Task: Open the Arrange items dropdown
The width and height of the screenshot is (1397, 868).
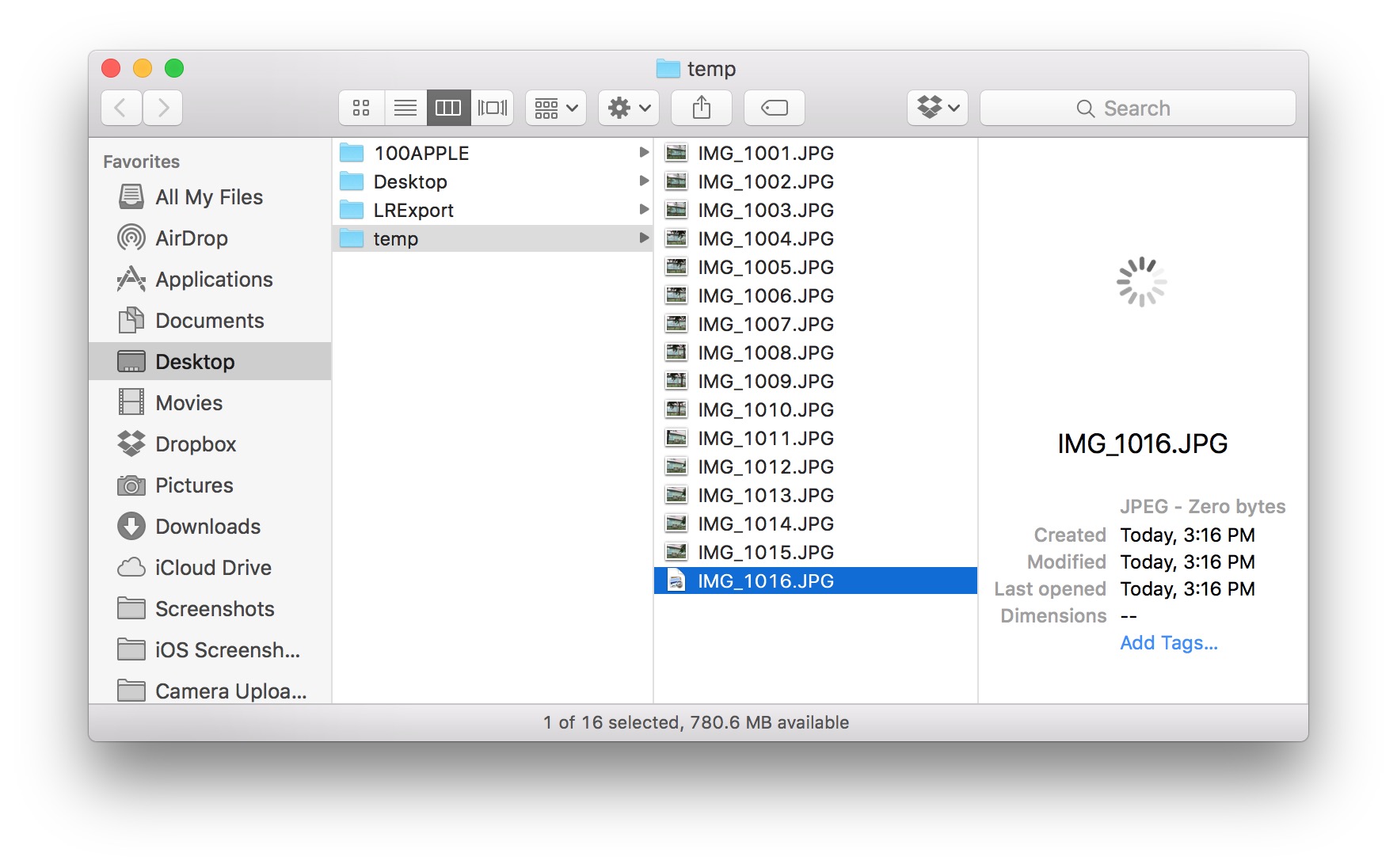Action: (x=555, y=108)
